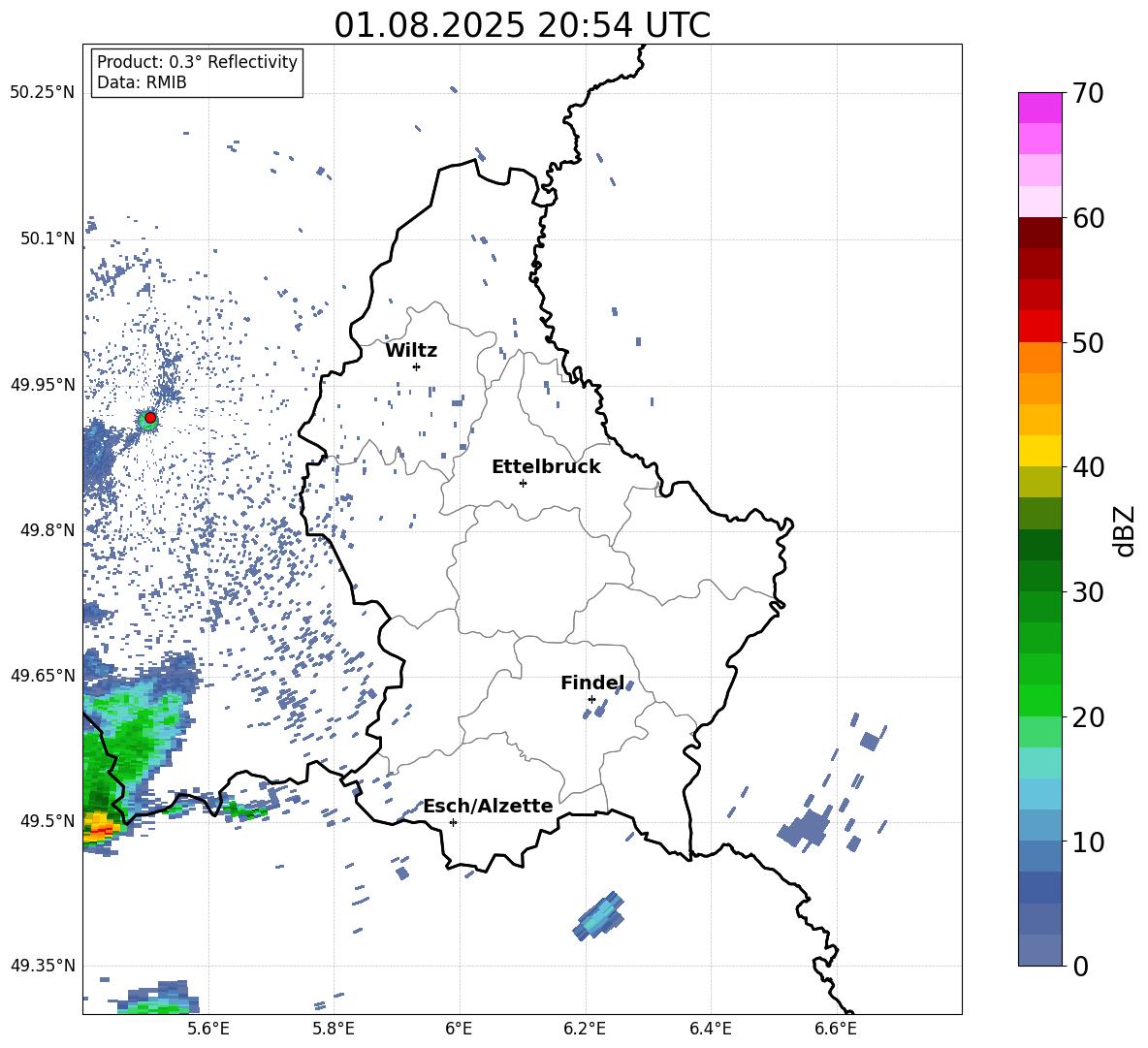Click the 60 value on the colorbar
The height and width of the screenshot is (1048, 1148).
point(1088,218)
